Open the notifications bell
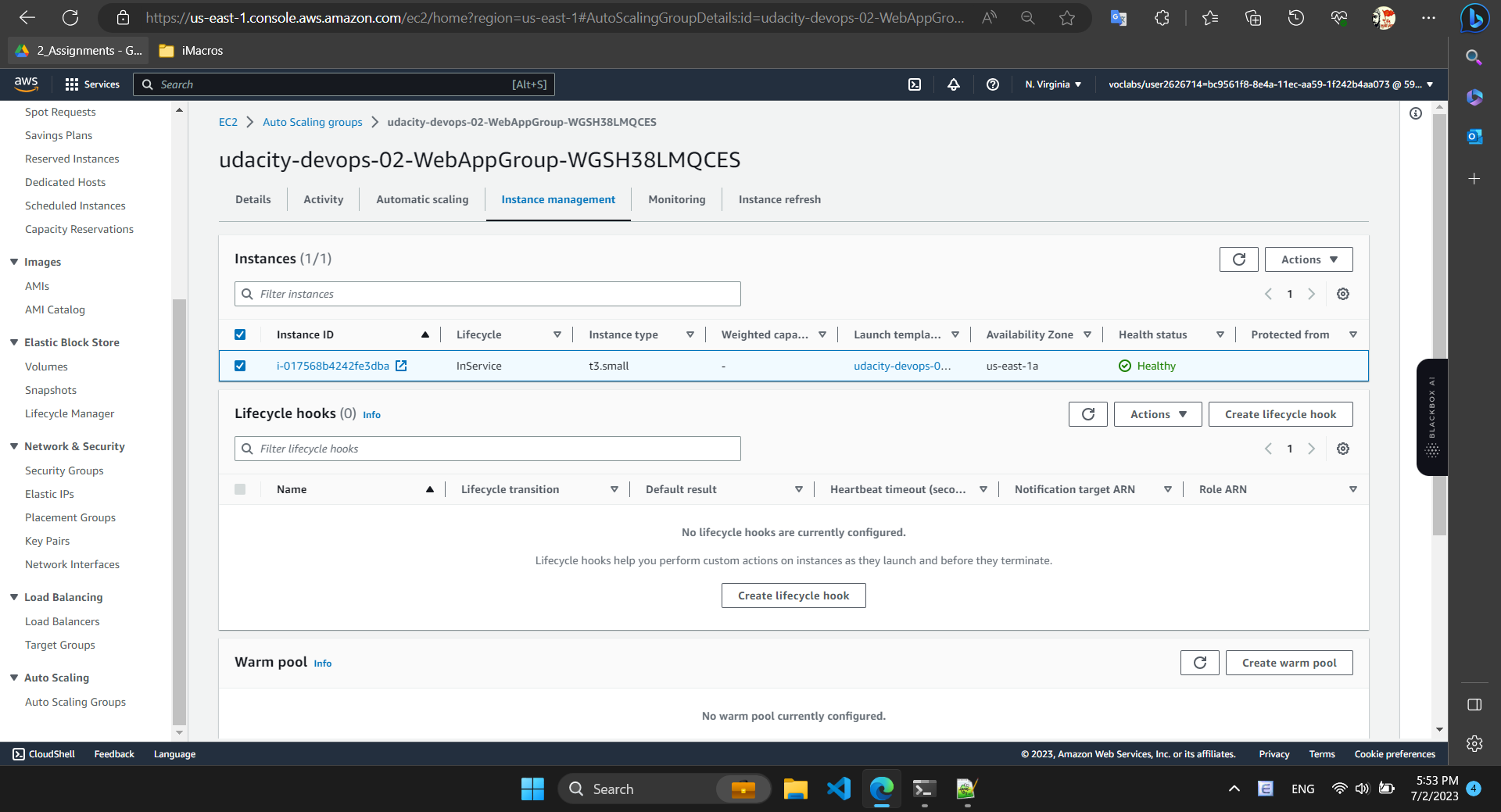 pyautogui.click(x=954, y=84)
